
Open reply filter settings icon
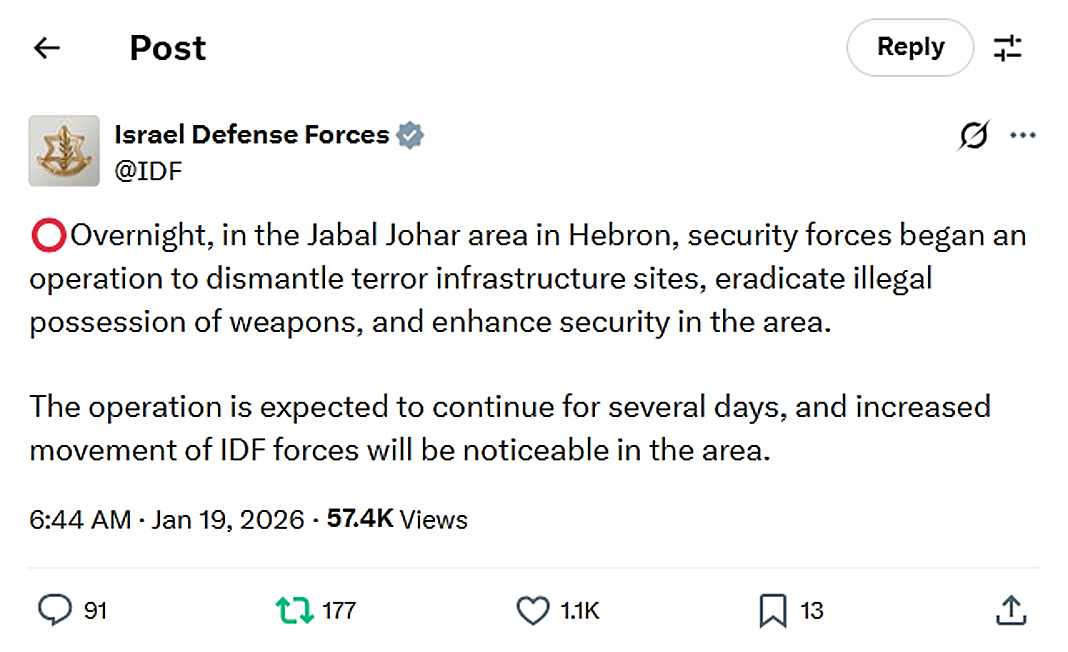1007,48
